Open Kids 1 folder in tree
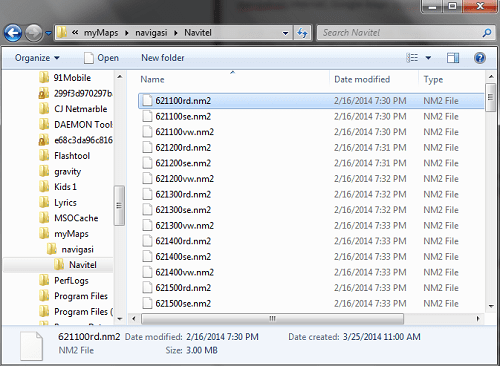Screen dimensions: 500x366 pos(58,187)
